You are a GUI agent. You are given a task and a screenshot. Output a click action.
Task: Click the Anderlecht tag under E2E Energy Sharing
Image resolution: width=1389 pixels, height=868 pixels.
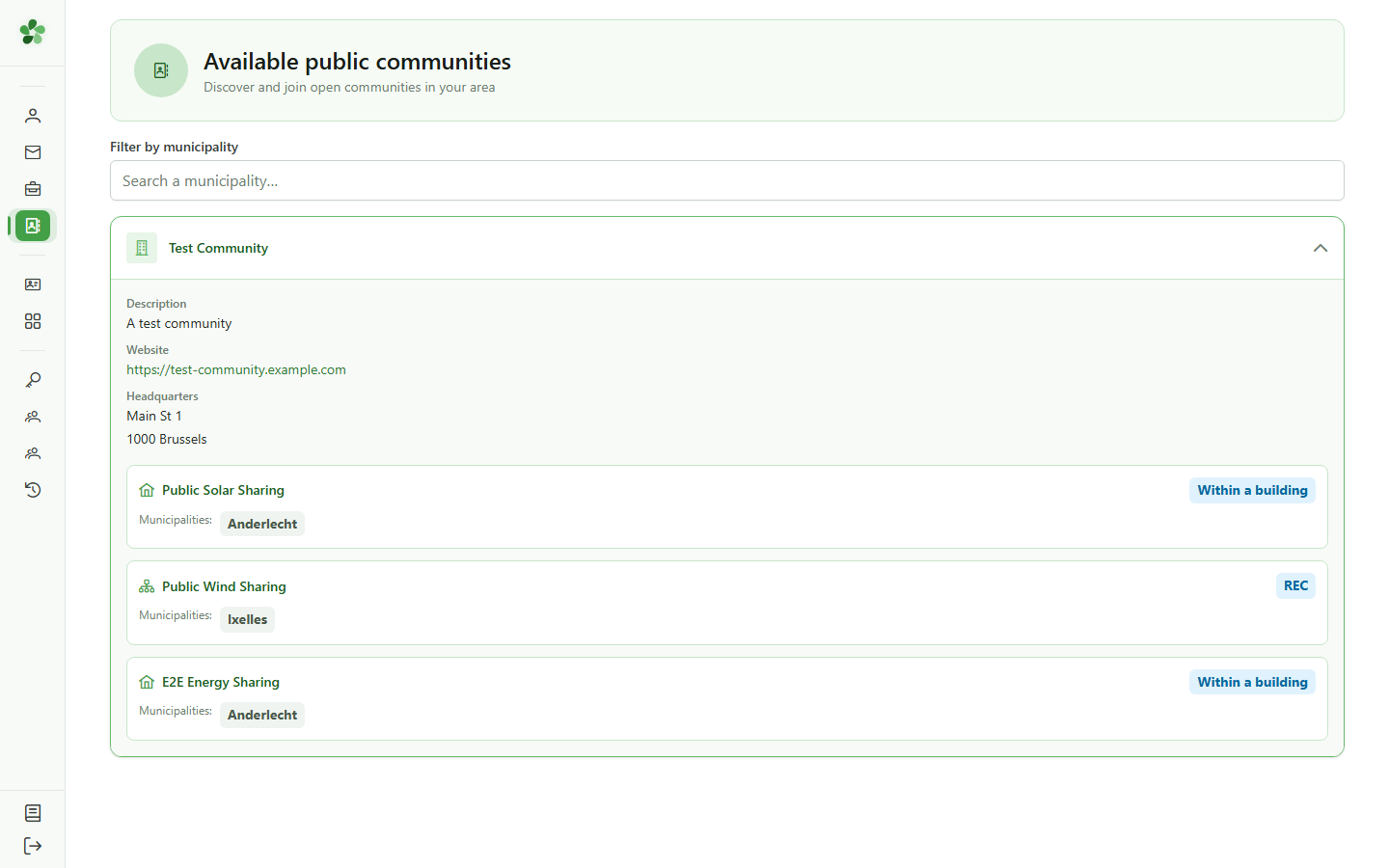(262, 715)
